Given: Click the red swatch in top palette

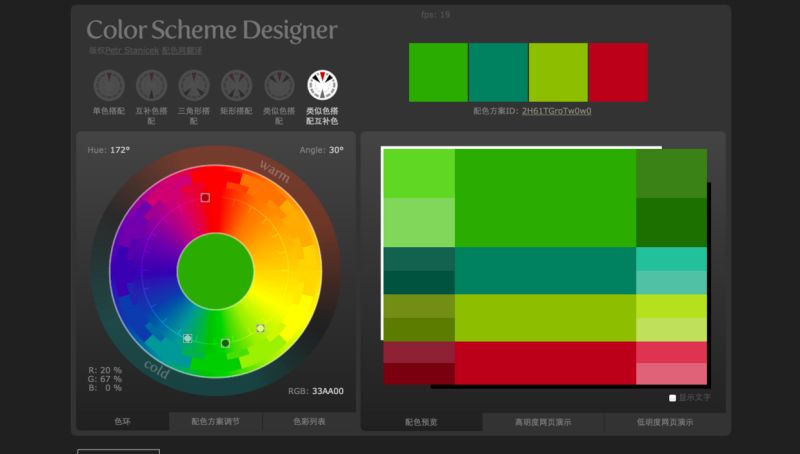Looking at the screenshot, I should tap(618, 72).
